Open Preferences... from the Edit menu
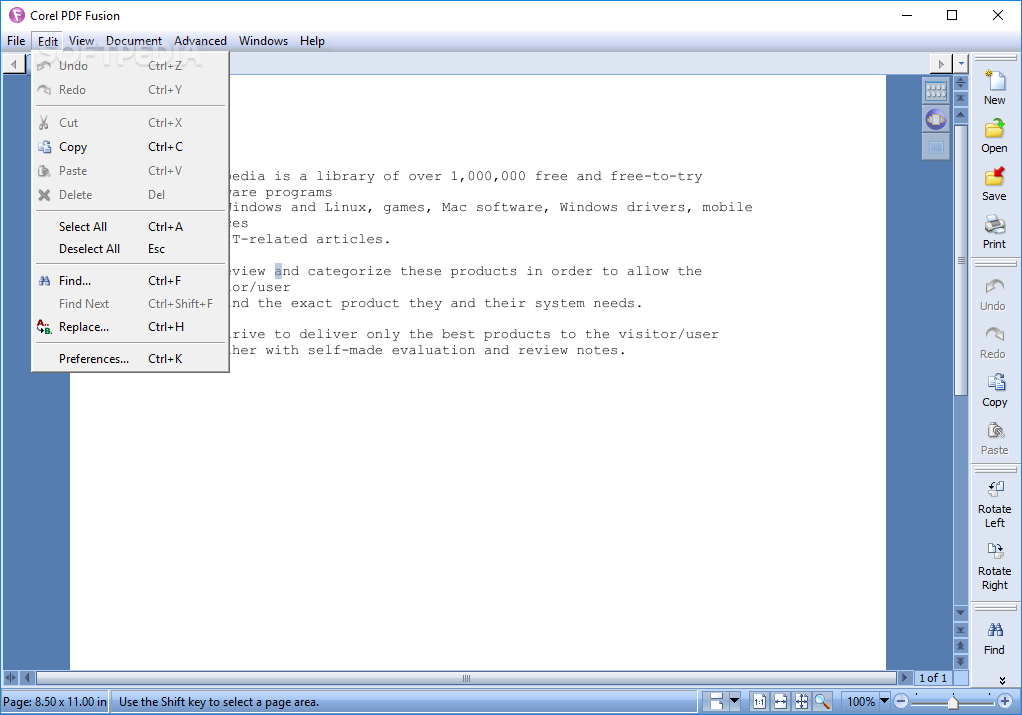The width and height of the screenshot is (1022, 715). (130, 359)
